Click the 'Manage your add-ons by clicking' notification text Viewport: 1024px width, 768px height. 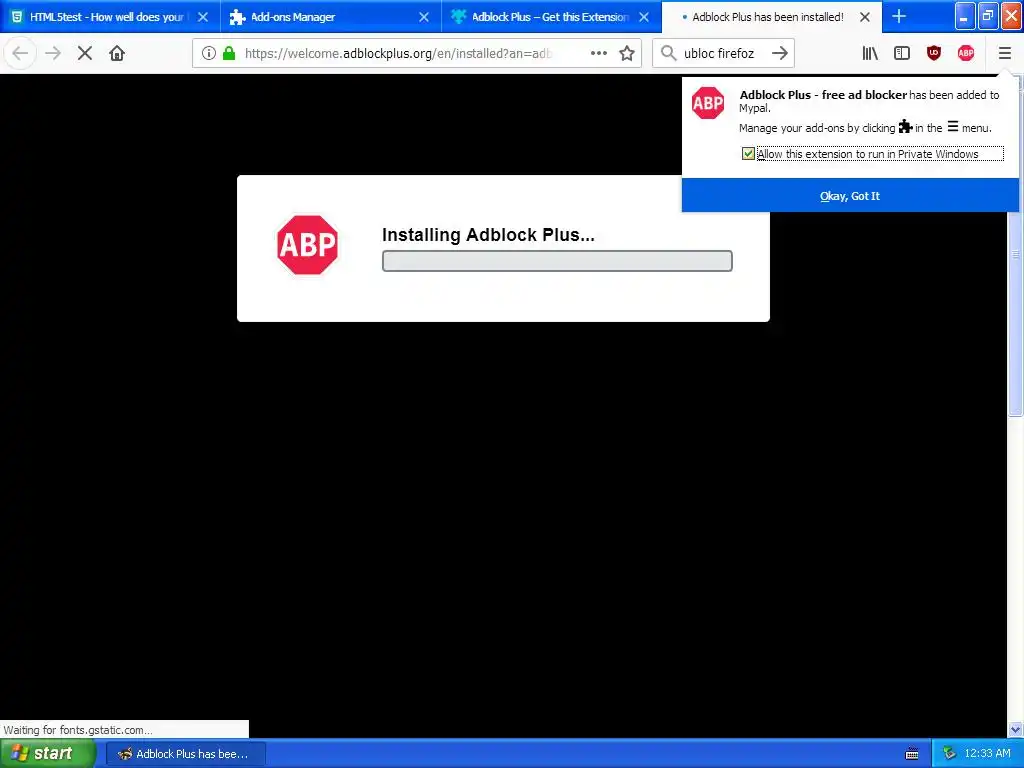pyautogui.click(x=817, y=128)
